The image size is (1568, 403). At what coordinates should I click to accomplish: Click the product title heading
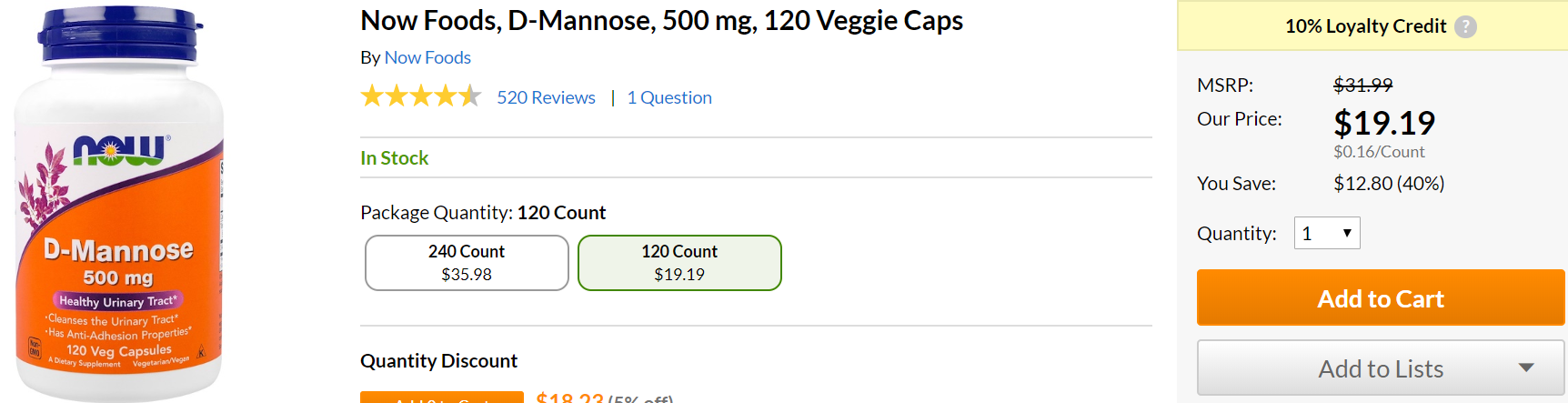coord(661,20)
